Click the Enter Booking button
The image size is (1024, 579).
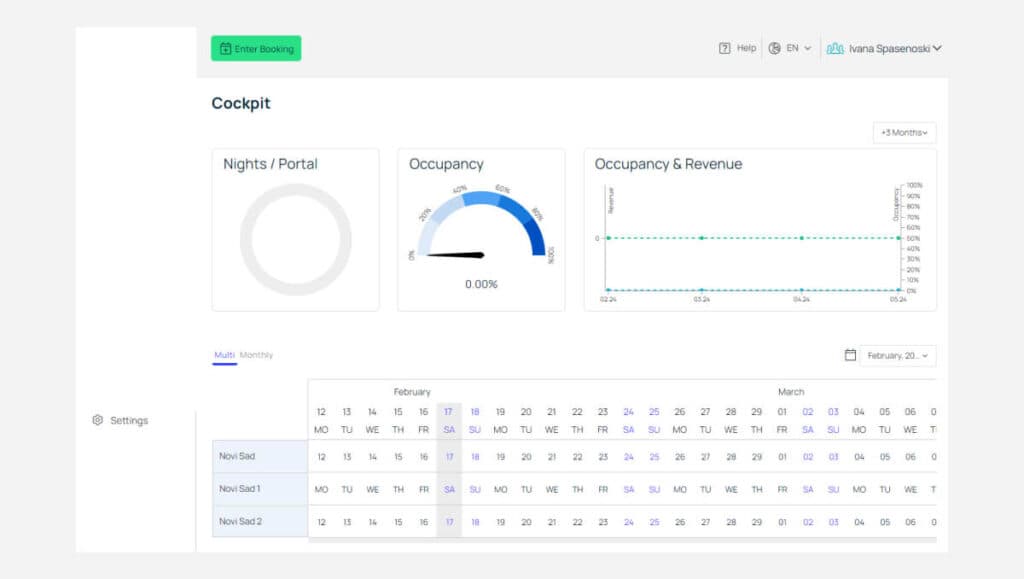tap(256, 48)
